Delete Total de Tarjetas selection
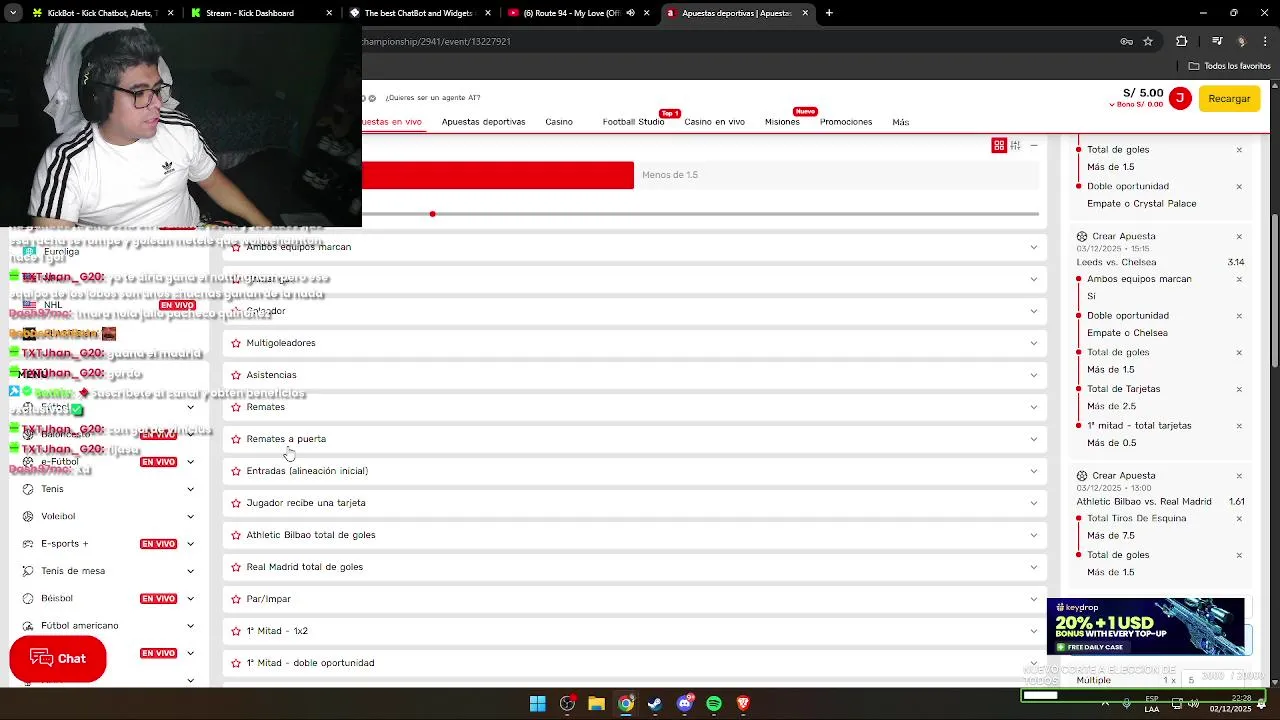Image resolution: width=1280 pixels, height=720 pixels. click(1239, 389)
